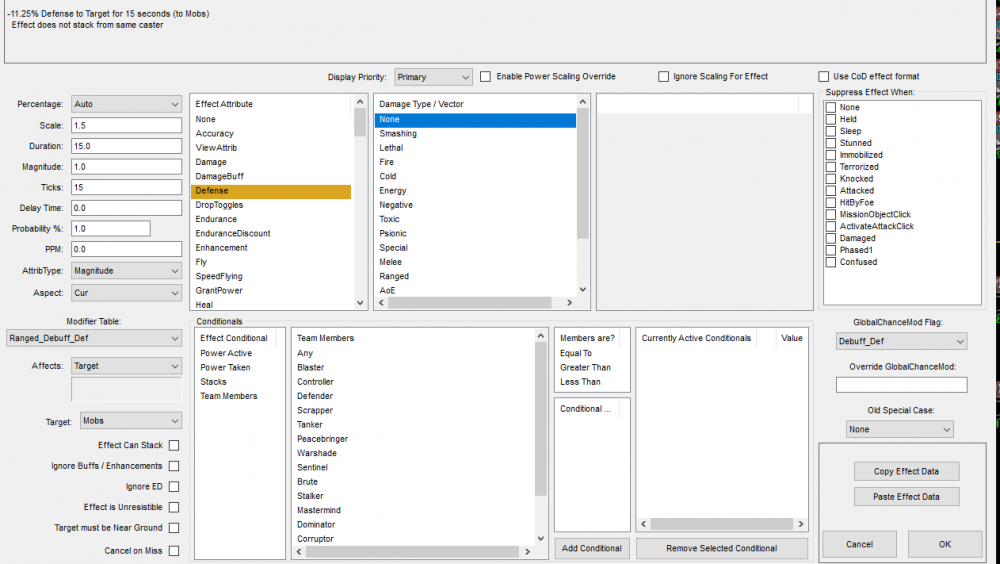
Task: Open the GlobalChanceMod Flag dropdown
Action: pyautogui.click(x=901, y=341)
